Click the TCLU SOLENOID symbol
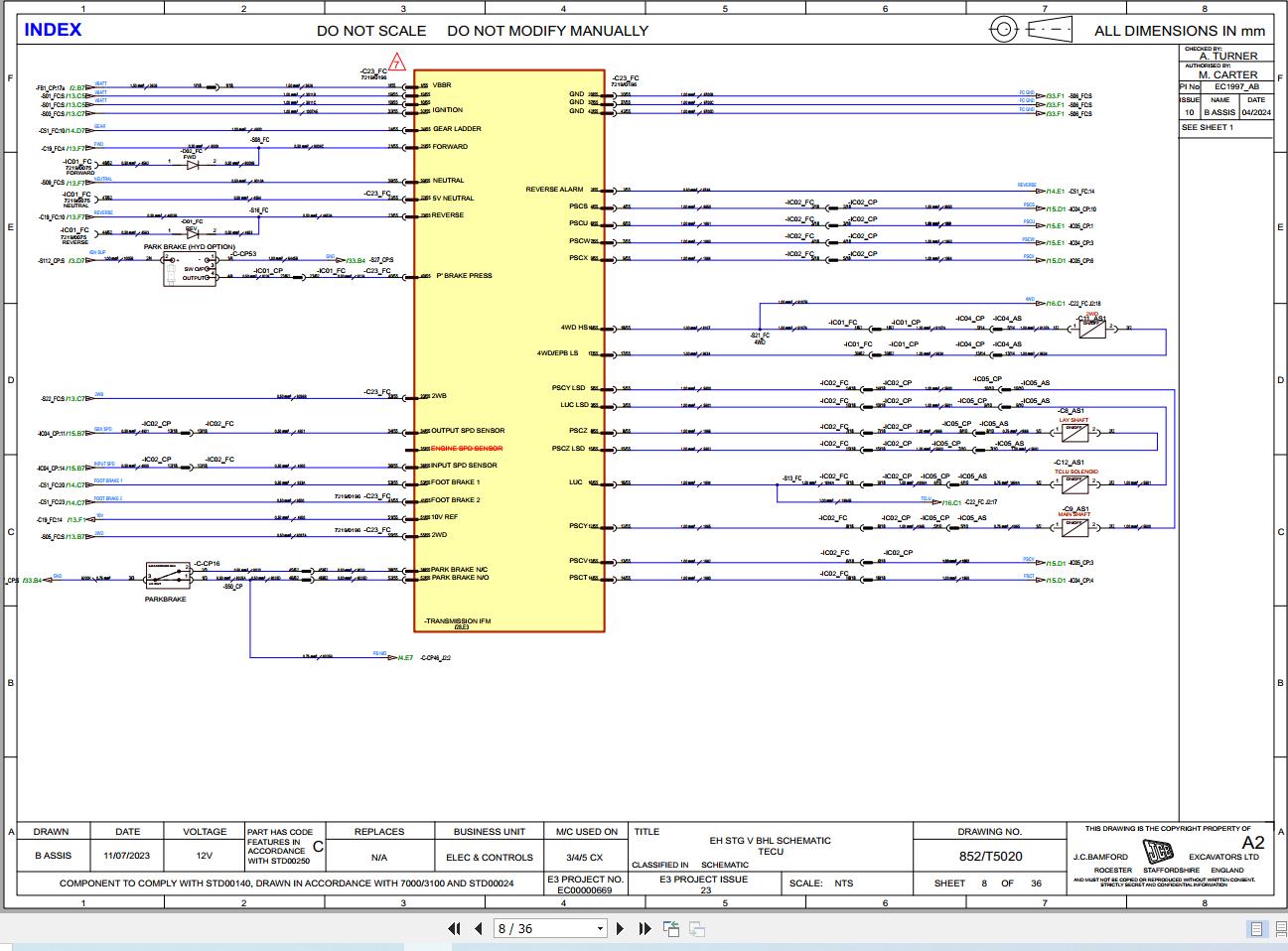The height and width of the screenshot is (951, 1288). point(1074,483)
